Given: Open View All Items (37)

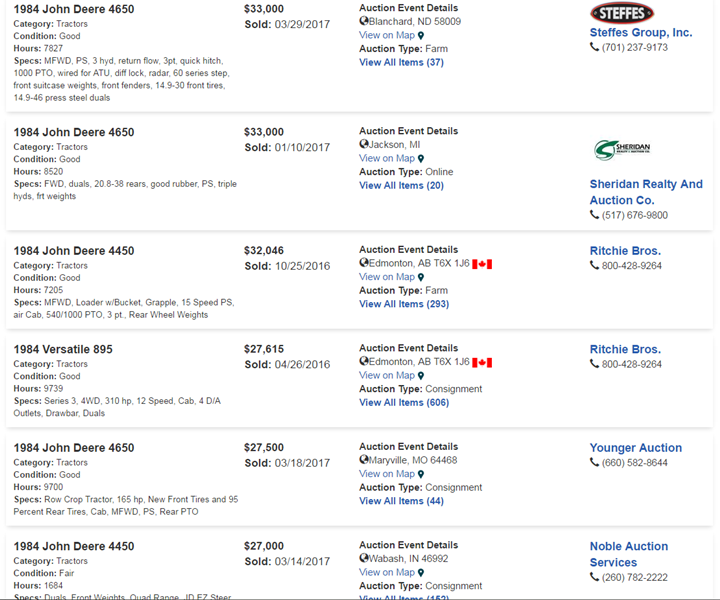Looking at the screenshot, I should point(401,62).
